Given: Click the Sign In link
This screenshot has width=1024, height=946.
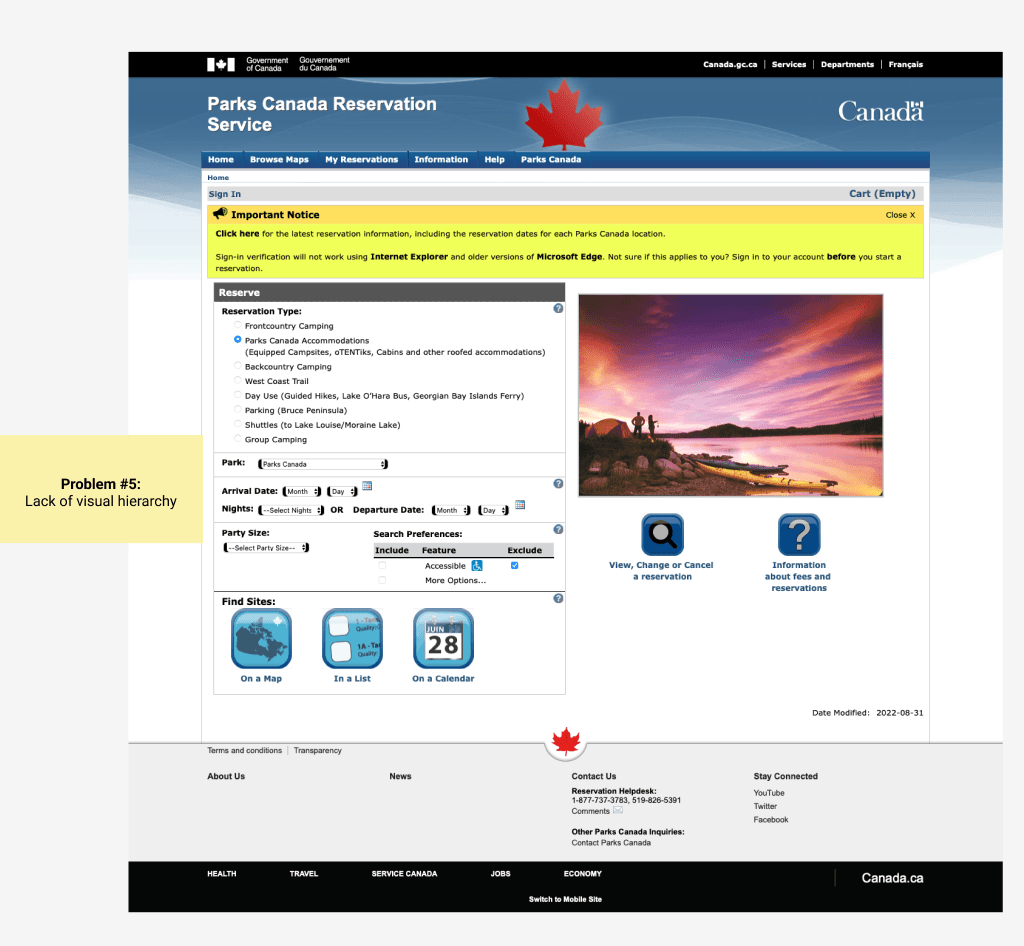Looking at the screenshot, I should tap(225, 194).
